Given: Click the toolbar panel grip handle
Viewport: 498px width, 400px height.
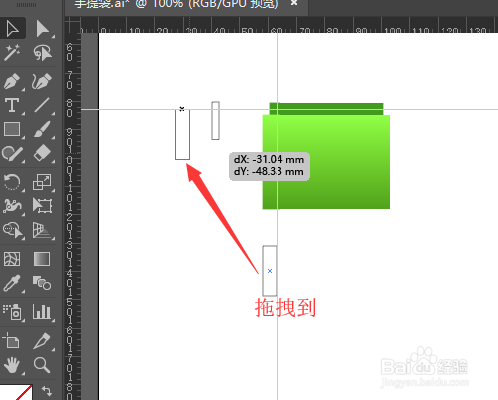Looking at the screenshot, I should pos(26,5).
